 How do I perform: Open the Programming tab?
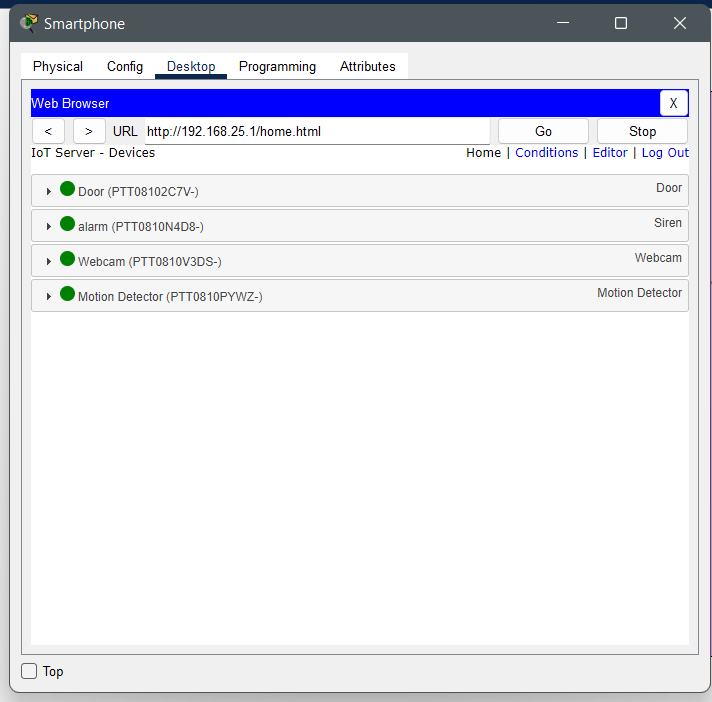(x=277, y=66)
